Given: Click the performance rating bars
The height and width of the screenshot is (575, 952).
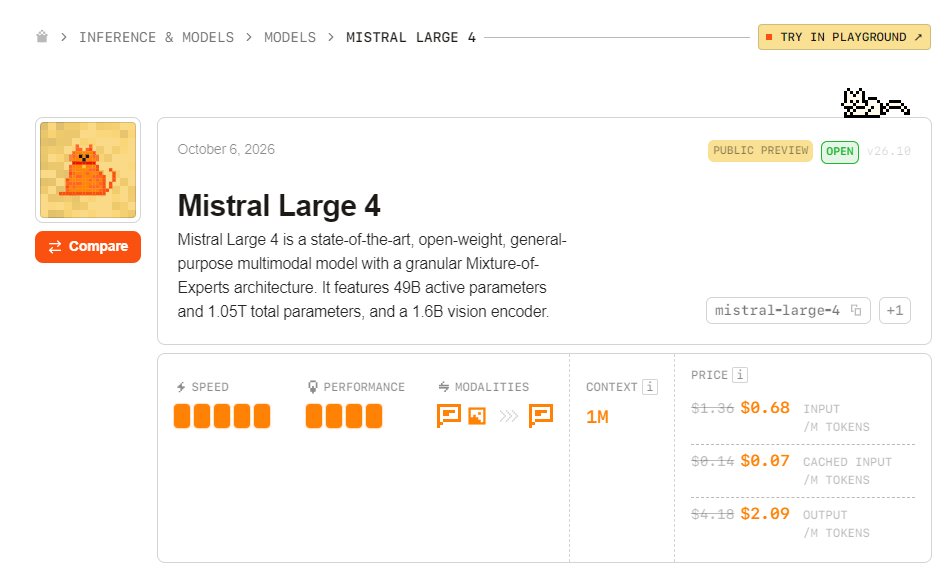Looking at the screenshot, I should point(344,416).
